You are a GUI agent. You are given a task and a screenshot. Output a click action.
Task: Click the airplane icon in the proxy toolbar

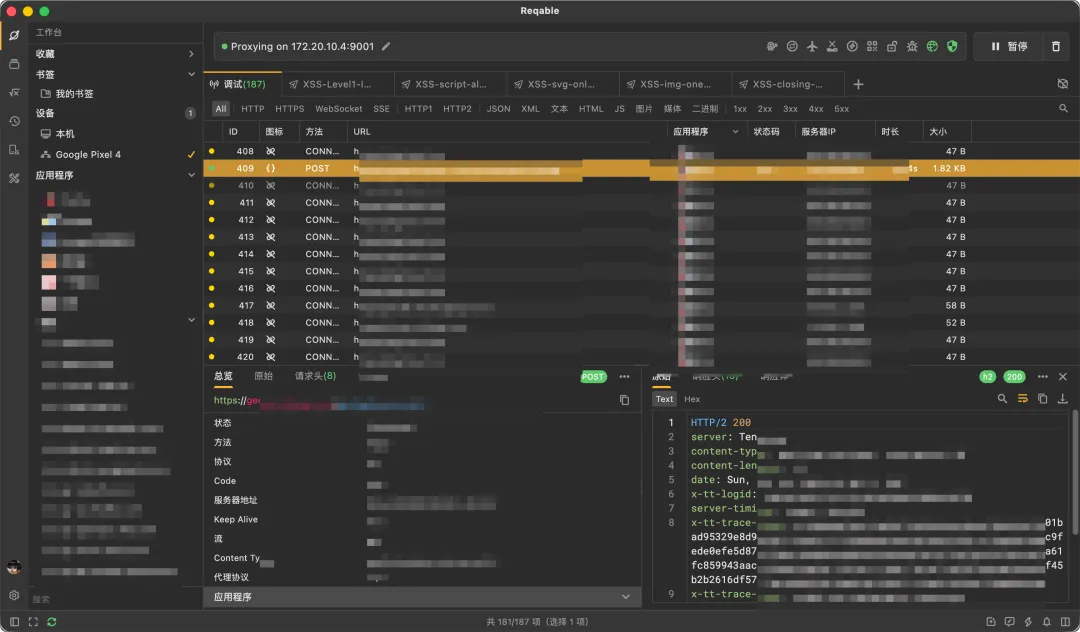812,46
